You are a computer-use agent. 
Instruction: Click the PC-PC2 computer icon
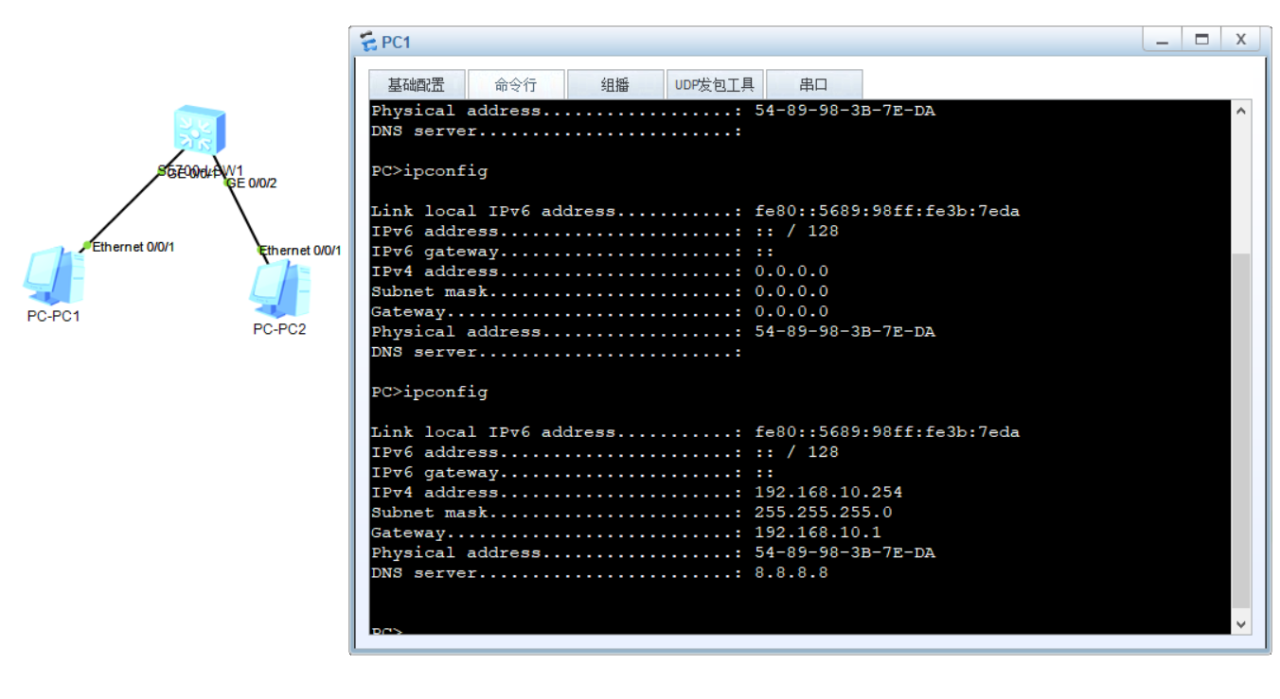click(x=280, y=288)
